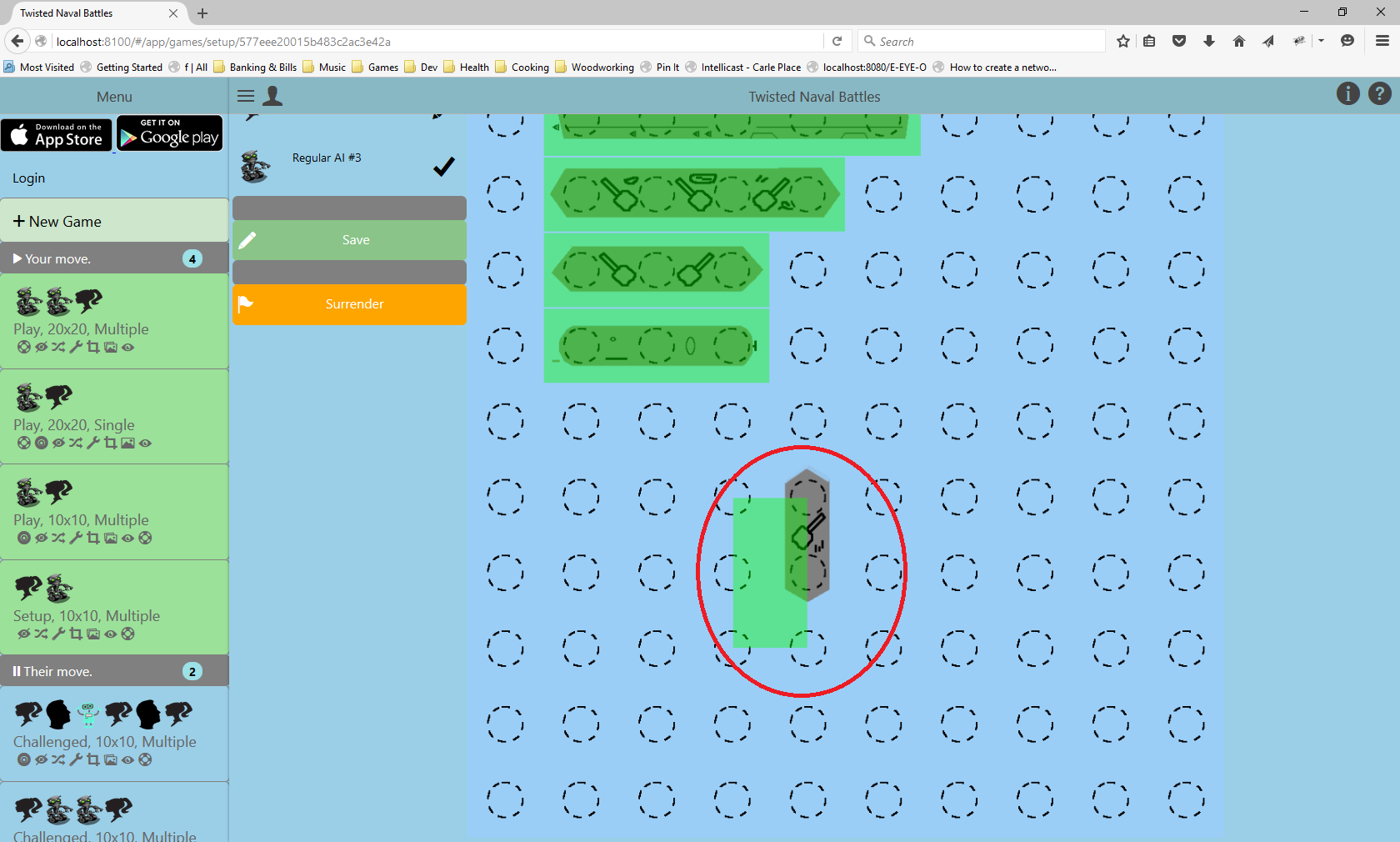Collapse the Their move section
Viewport: 1400px width, 842px height.
pyautogui.click(x=114, y=671)
